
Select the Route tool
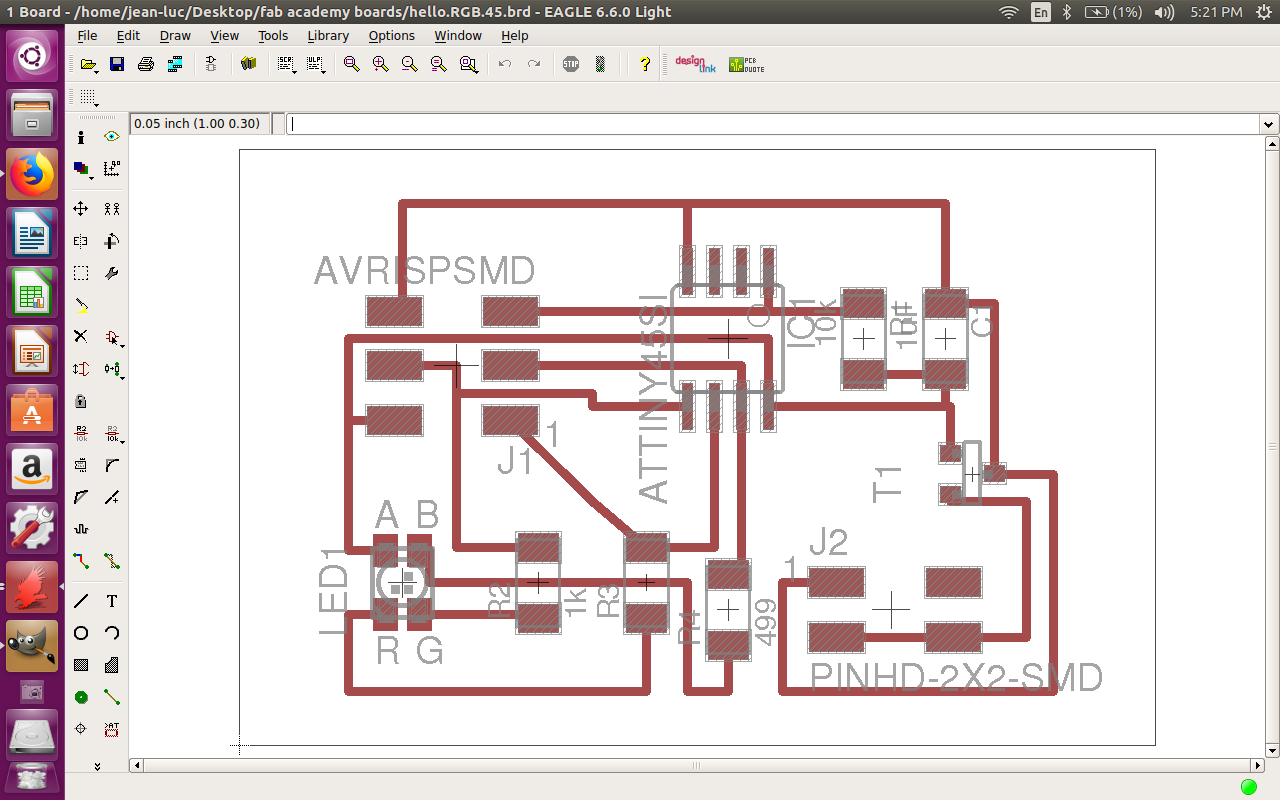81,561
